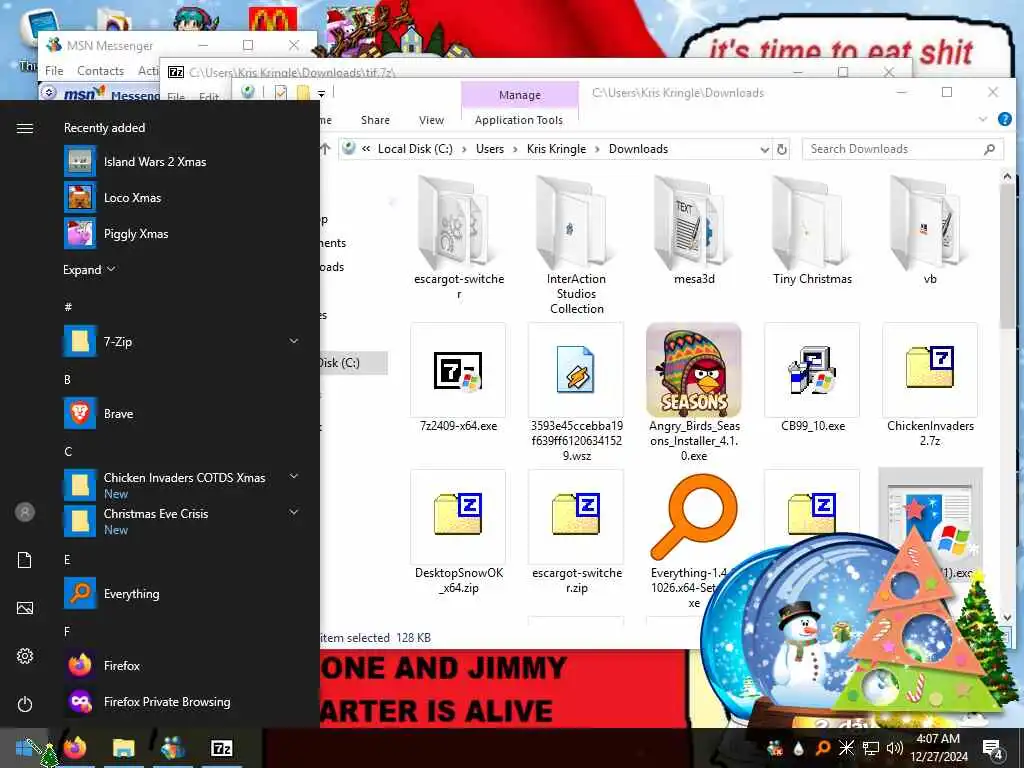Screen dimensions: 1024x768
Task: Click Users in address breadcrumb
Action: click(490, 149)
